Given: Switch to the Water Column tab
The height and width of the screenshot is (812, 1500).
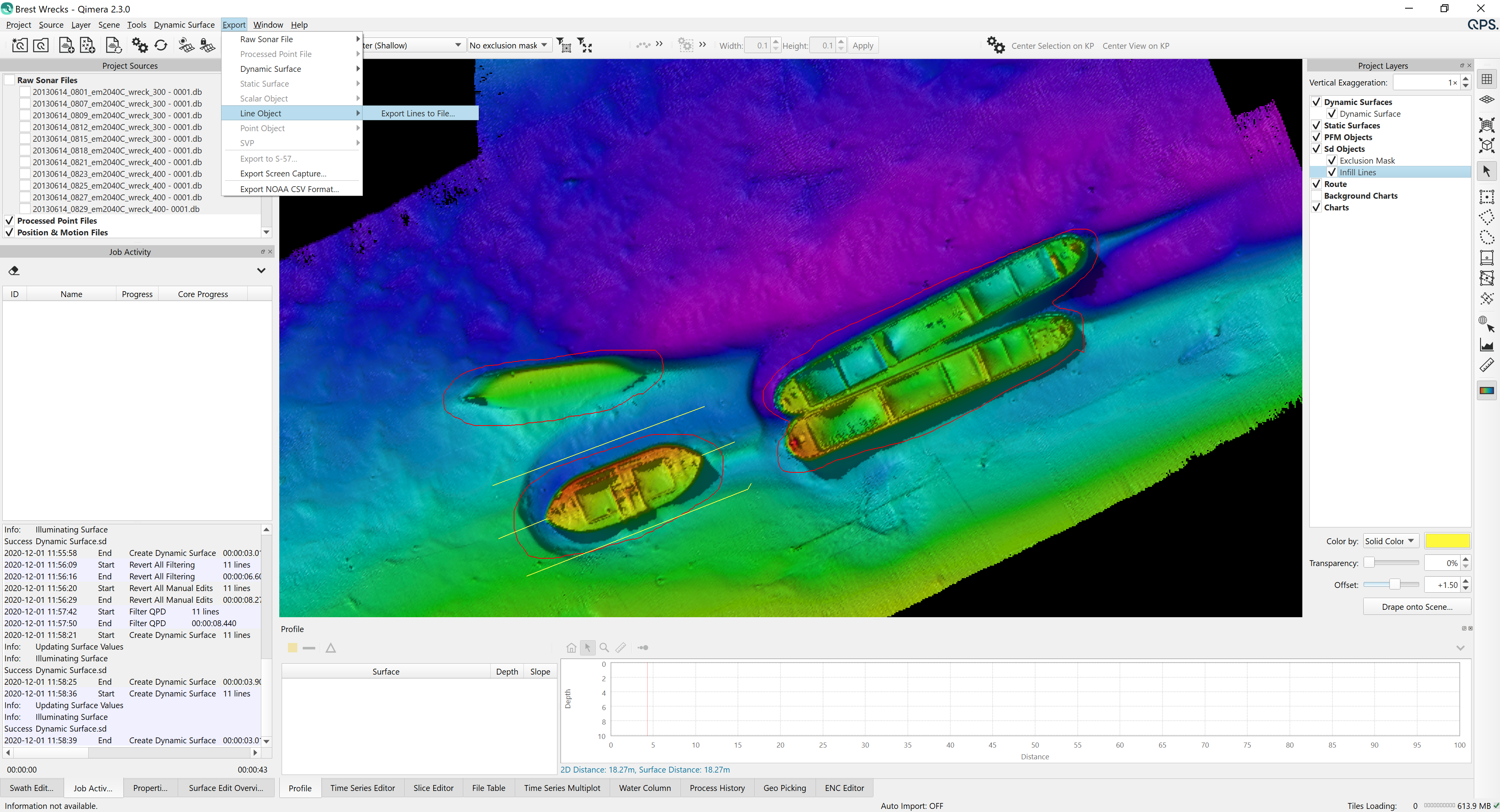Looking at the screenshot, I should click(645, 788).
